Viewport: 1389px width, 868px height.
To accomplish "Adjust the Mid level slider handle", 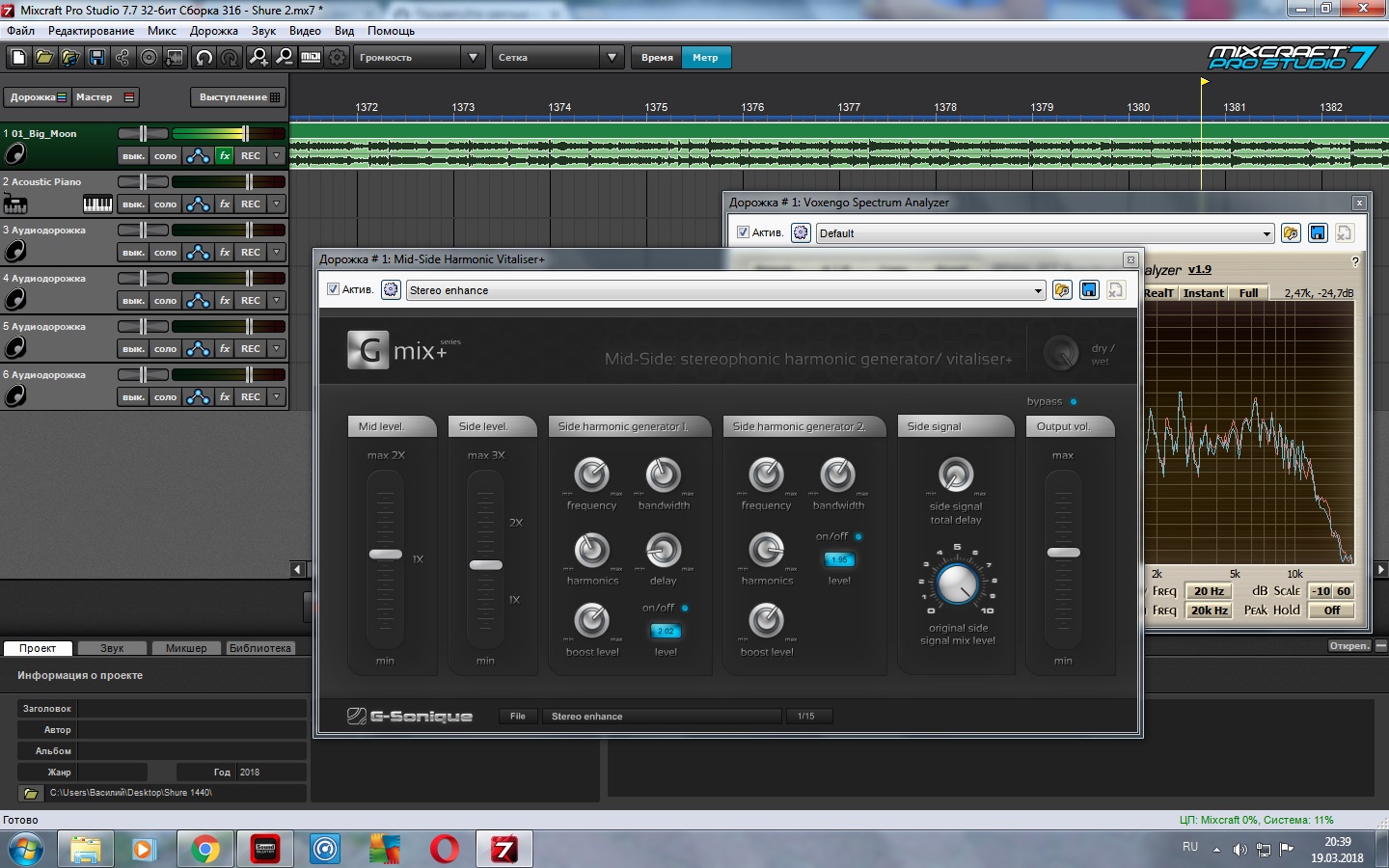I will point(386,555).
